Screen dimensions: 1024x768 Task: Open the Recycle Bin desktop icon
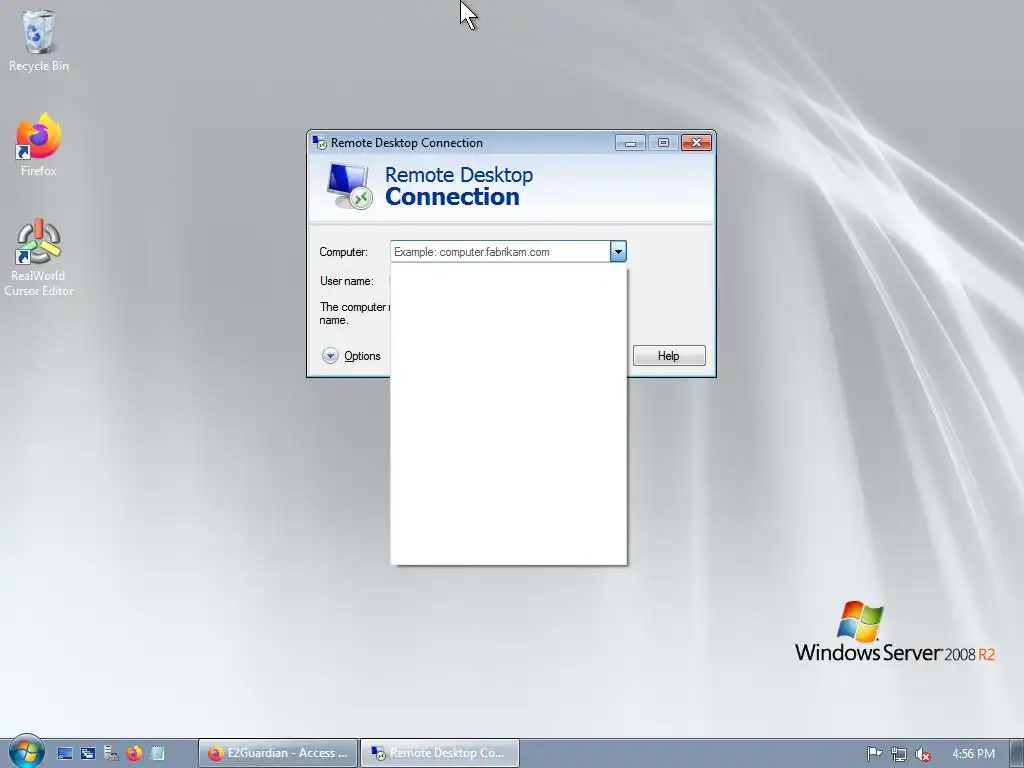pos(39,40)
